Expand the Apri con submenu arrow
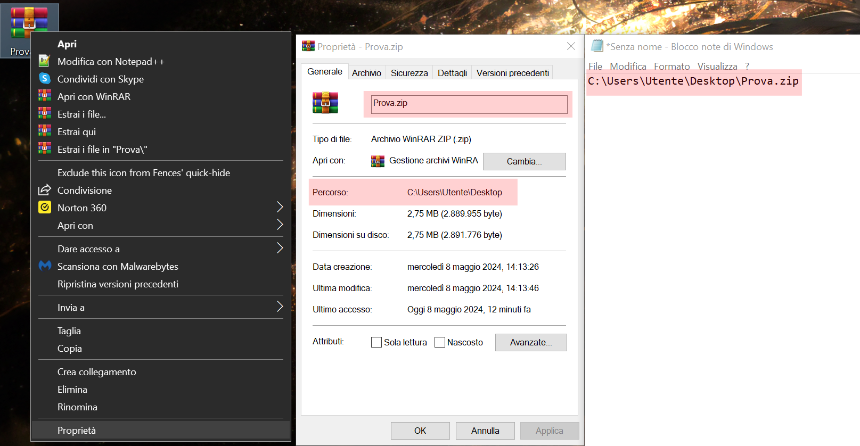 pyautogui.click(x=279, y=224)
